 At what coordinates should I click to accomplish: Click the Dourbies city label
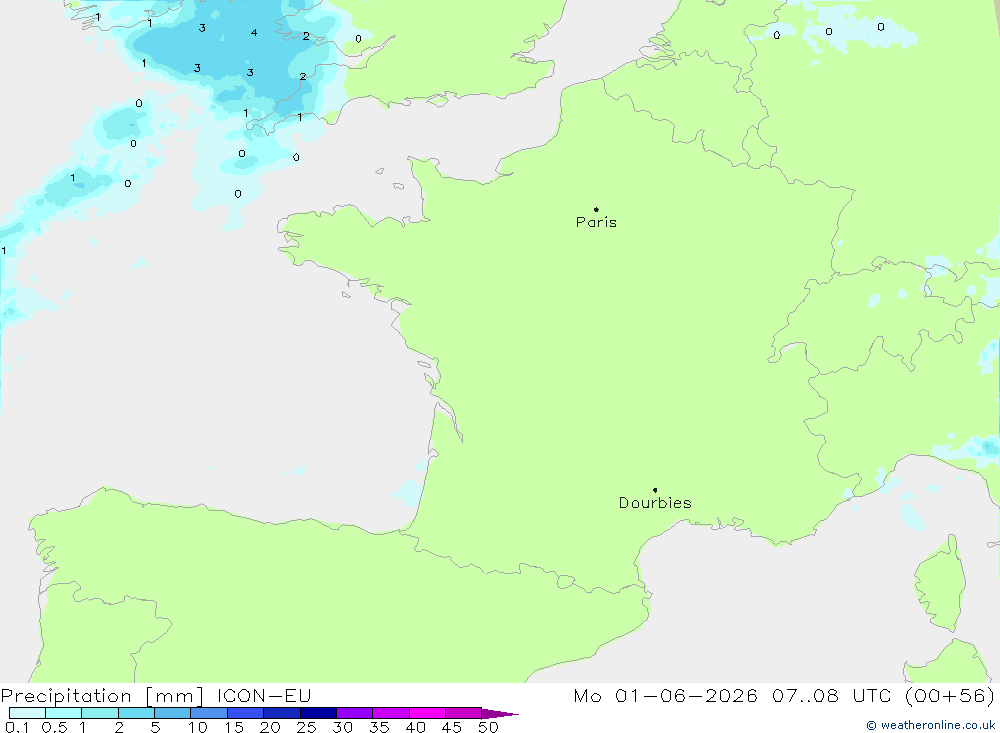coord(655,503)
